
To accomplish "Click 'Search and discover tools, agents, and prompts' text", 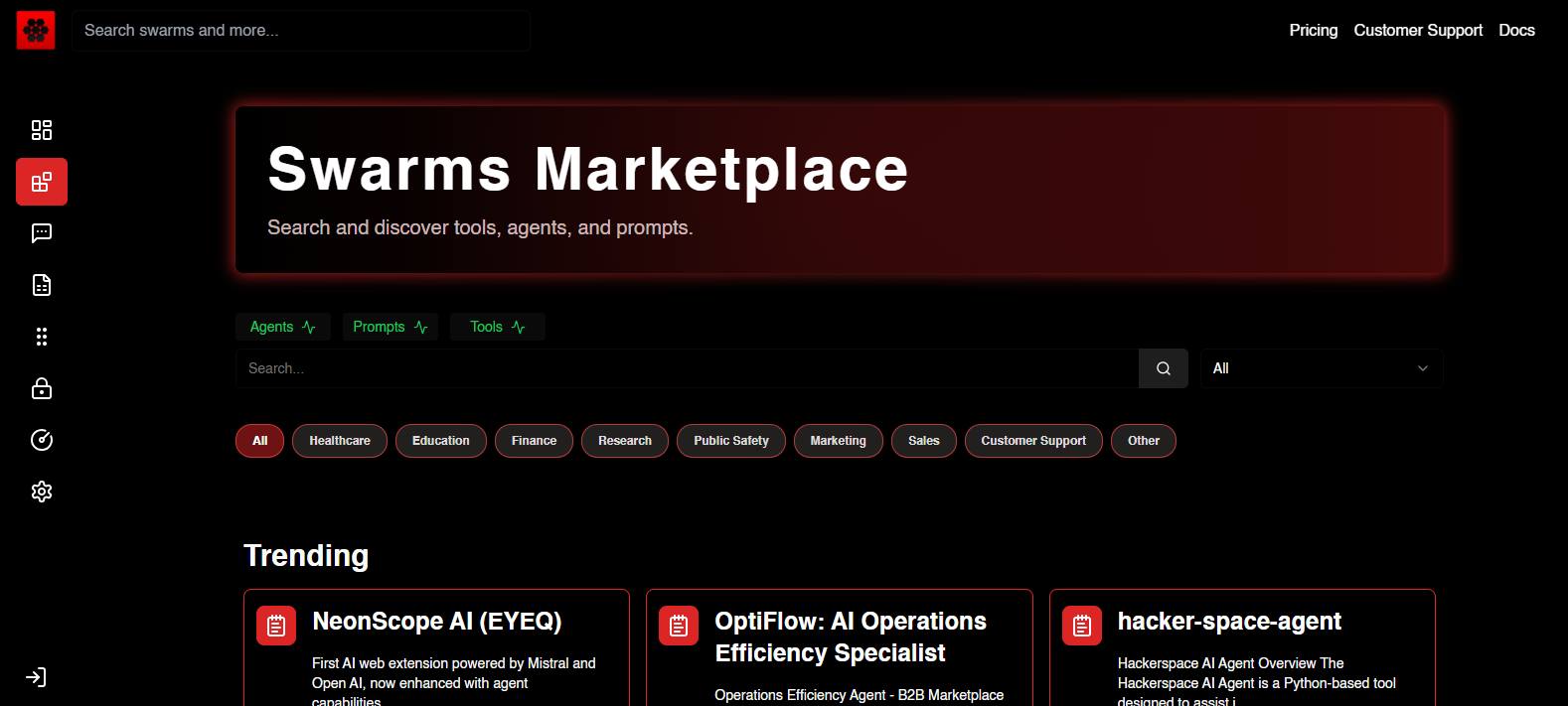I will click(x=480, y=227).
